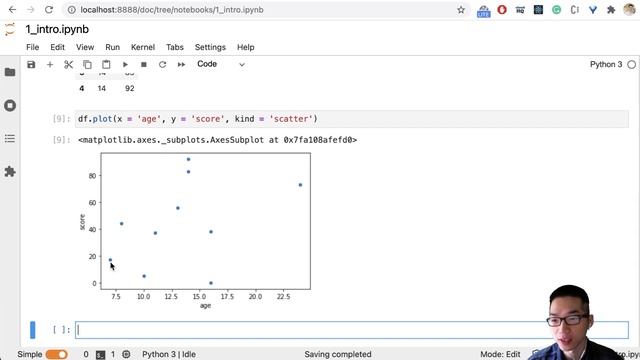Click the Python 3 | Idle status entry
The width and height of the screenshot is (640, 360).
click(169, 354)
